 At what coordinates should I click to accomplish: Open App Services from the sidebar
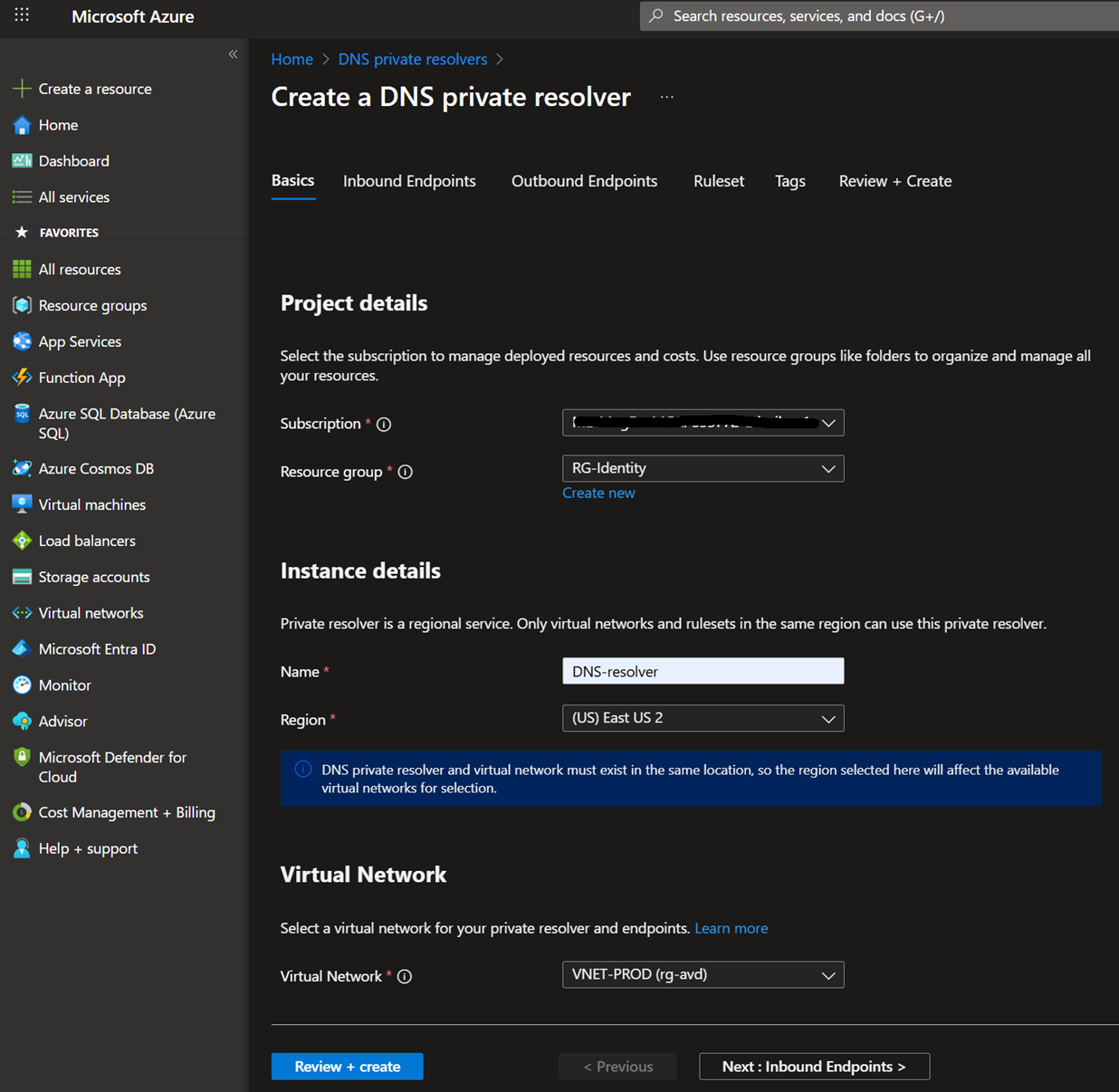coord(79,341)
